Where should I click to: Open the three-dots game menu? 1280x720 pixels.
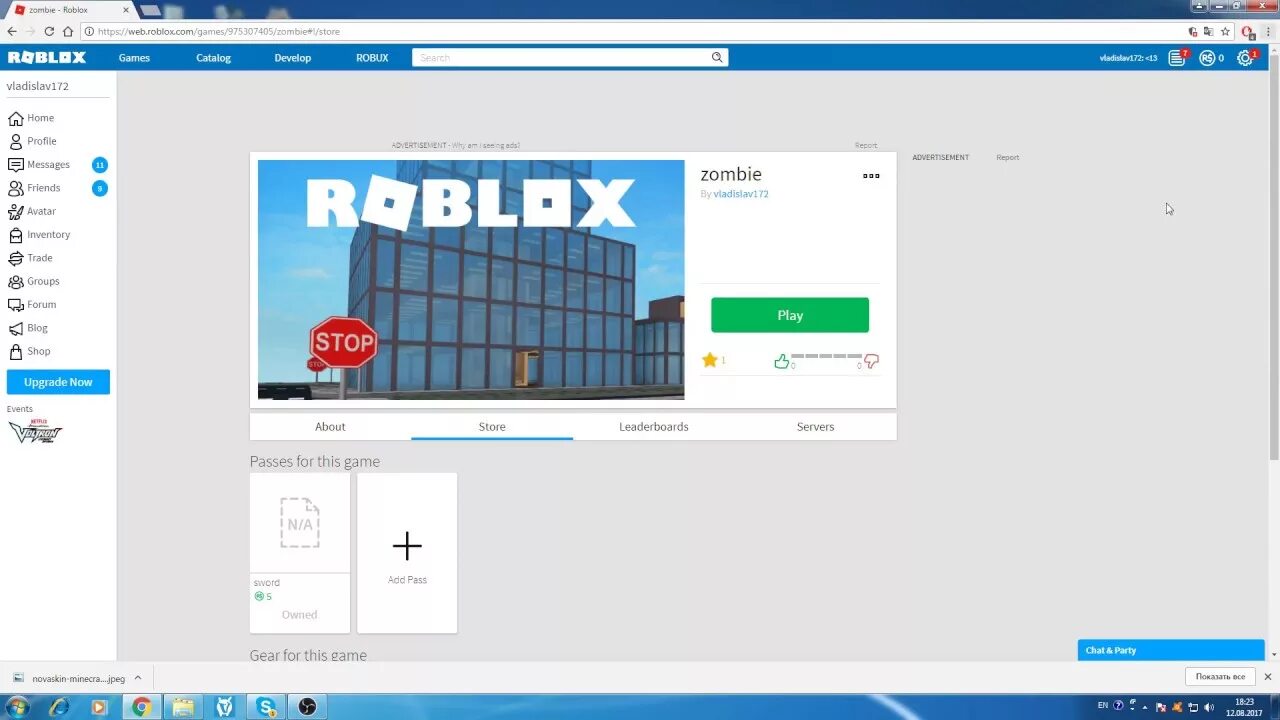(871, 175)
